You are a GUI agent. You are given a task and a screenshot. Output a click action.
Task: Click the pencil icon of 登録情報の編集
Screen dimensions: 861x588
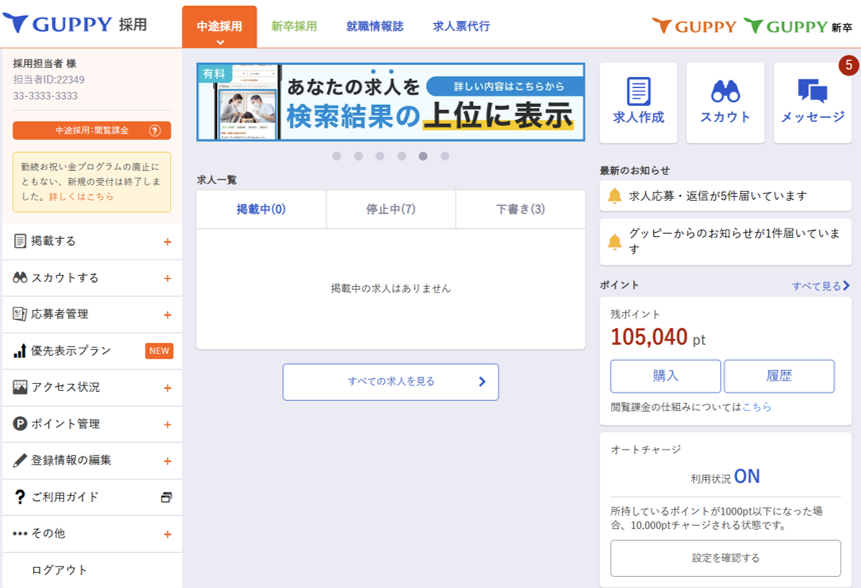[20, 460]
